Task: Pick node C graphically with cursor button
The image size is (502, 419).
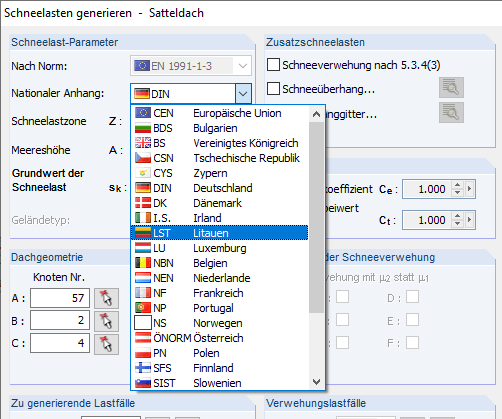Action: click(106, 344)
